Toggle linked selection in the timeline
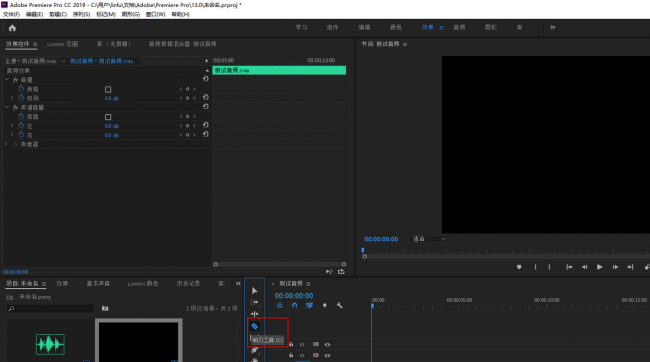Viewport: 650px width, 362px height. coord(309,305)
